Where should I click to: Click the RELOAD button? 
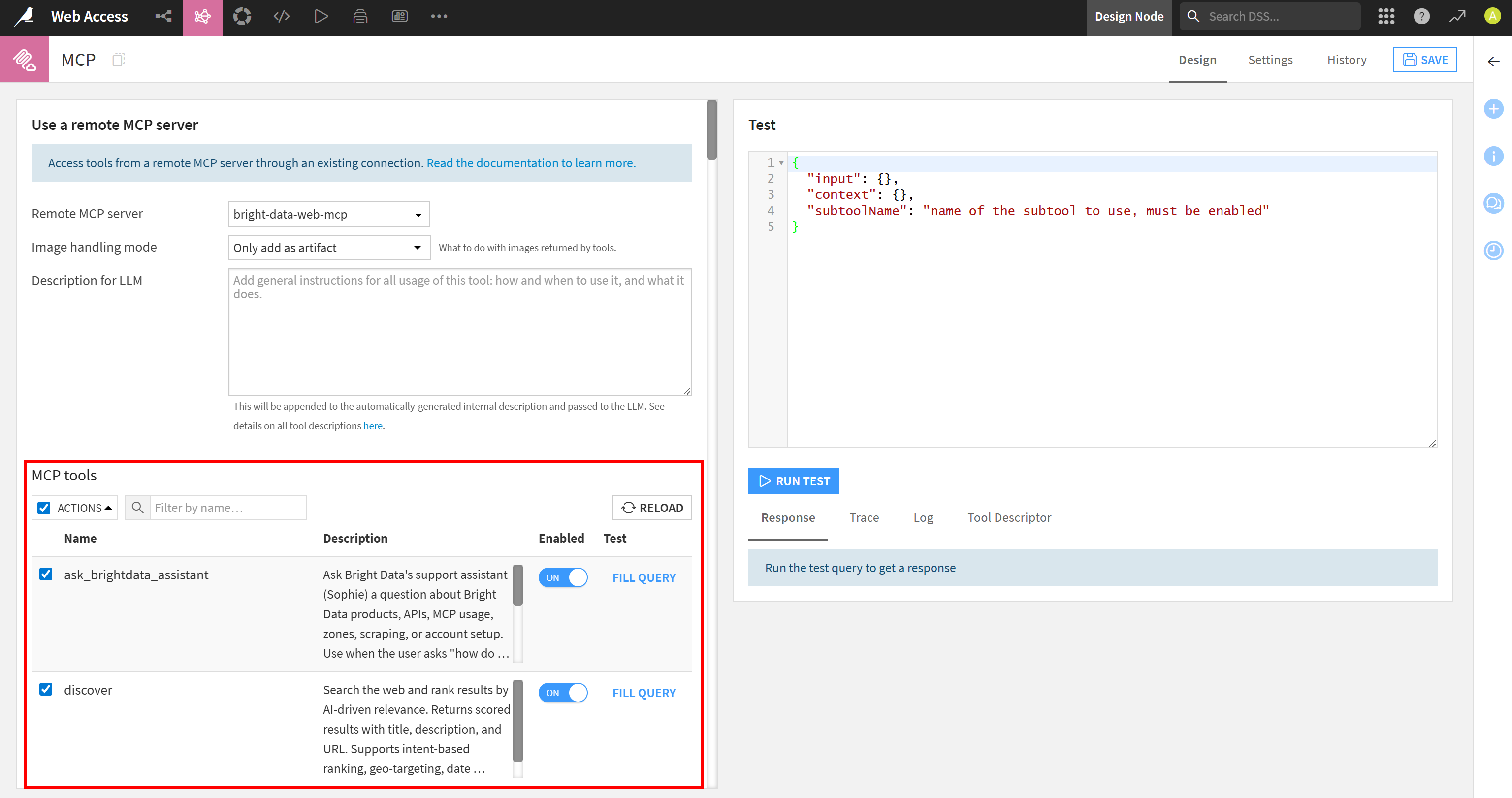tap(651, 508)
